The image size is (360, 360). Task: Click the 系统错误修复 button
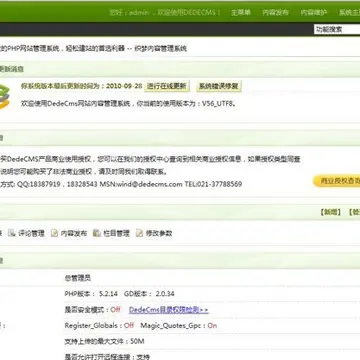[219, 86]
